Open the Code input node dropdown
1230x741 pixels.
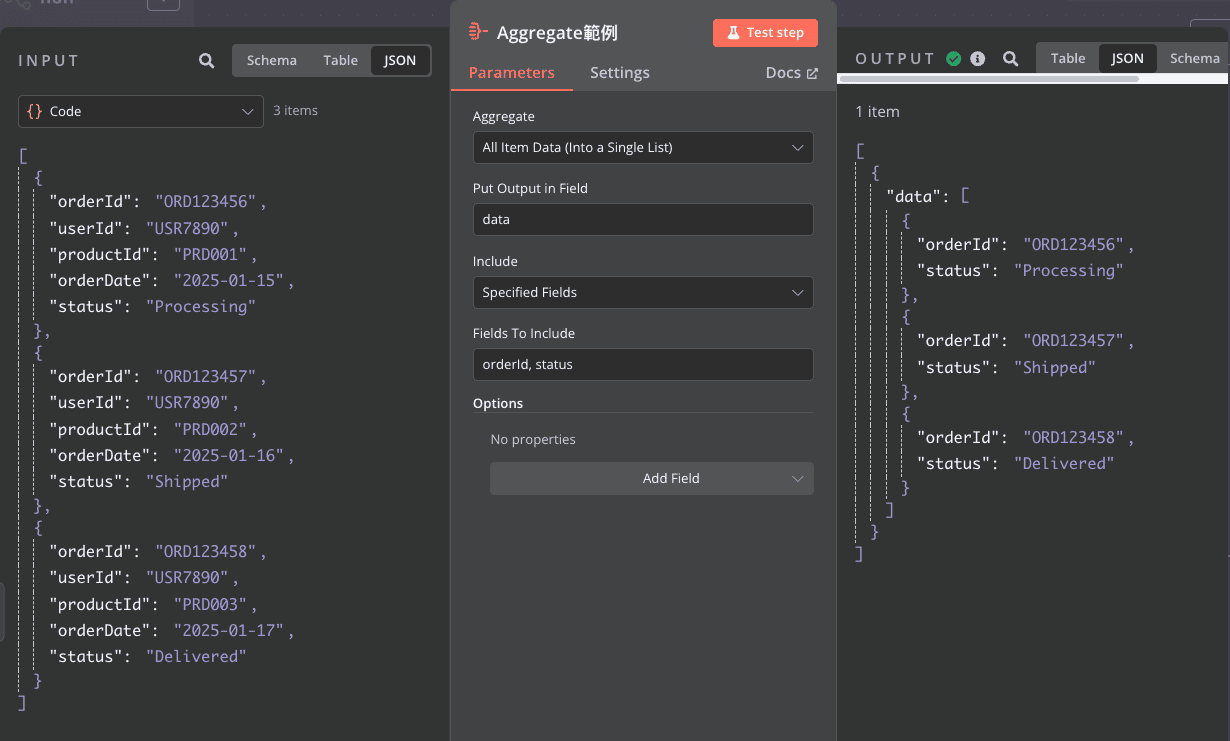141,111
